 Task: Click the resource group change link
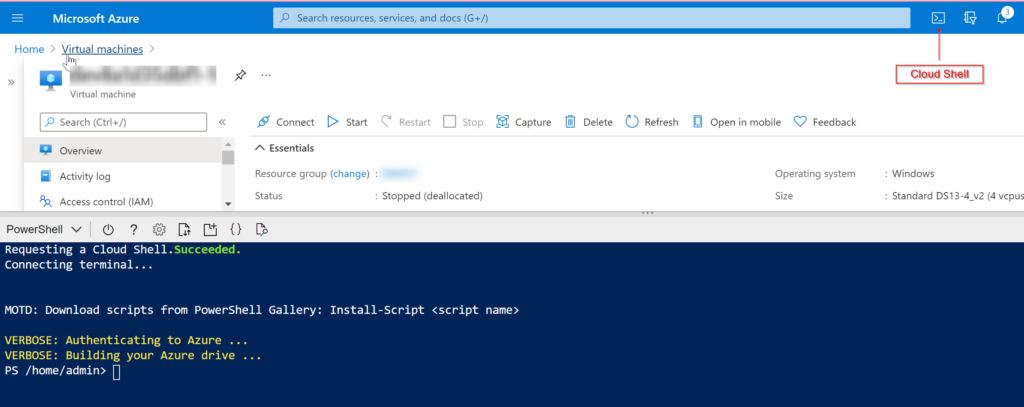[x=350, y=174]
